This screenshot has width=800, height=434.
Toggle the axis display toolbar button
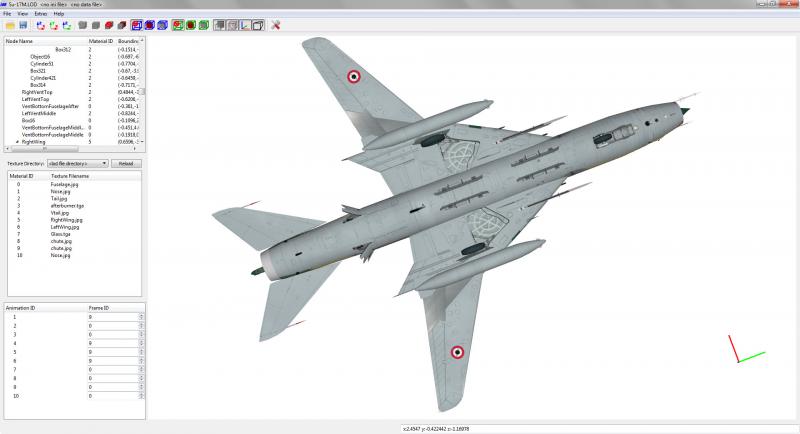(x=245, y=25)
